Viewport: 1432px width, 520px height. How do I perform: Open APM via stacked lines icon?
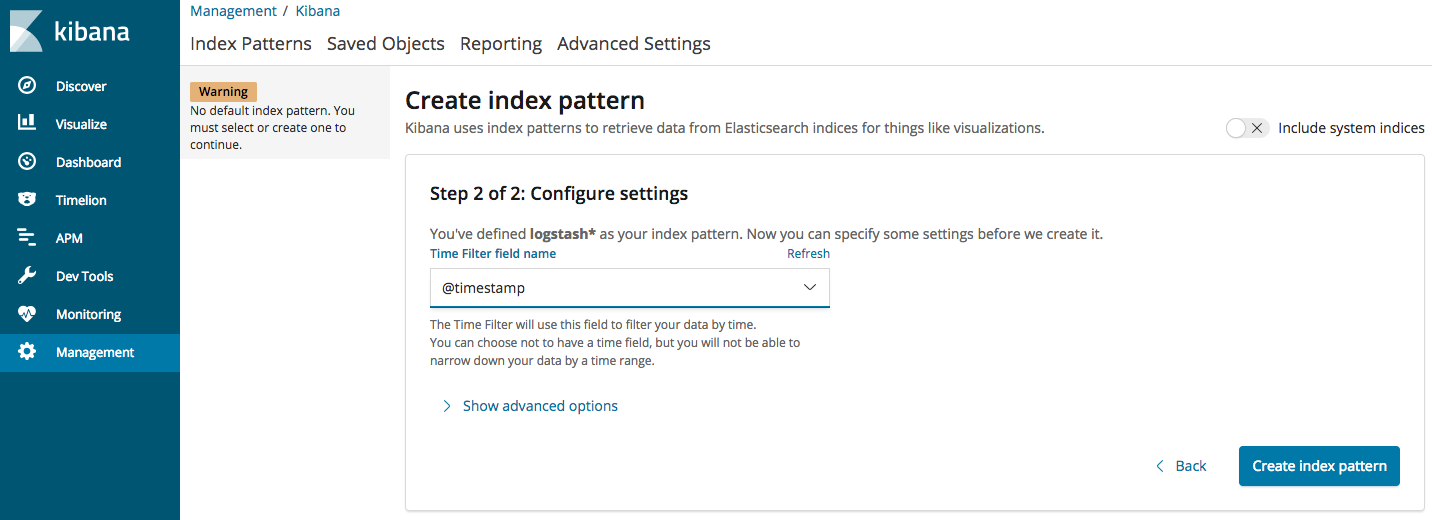click(27, 238)
